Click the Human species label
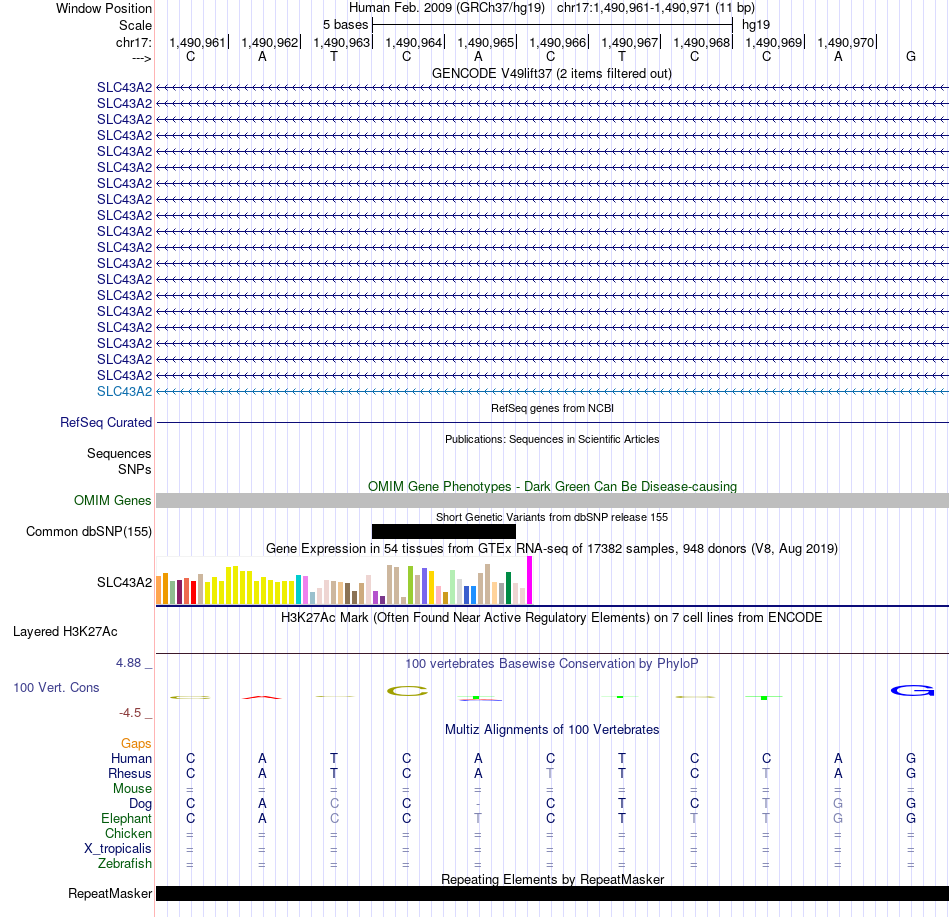 (131, 758)
